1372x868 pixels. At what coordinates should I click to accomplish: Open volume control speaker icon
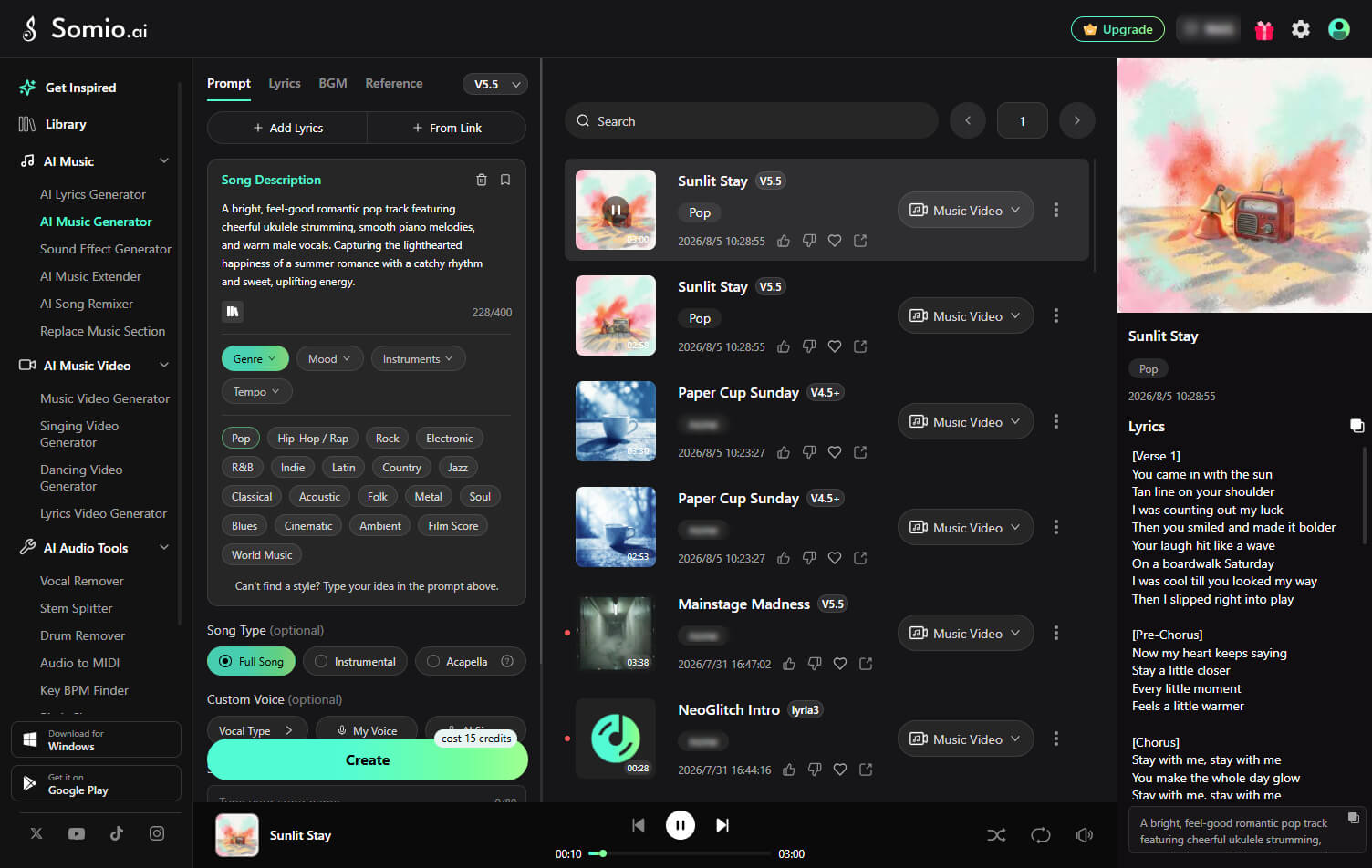point(1085,835)
